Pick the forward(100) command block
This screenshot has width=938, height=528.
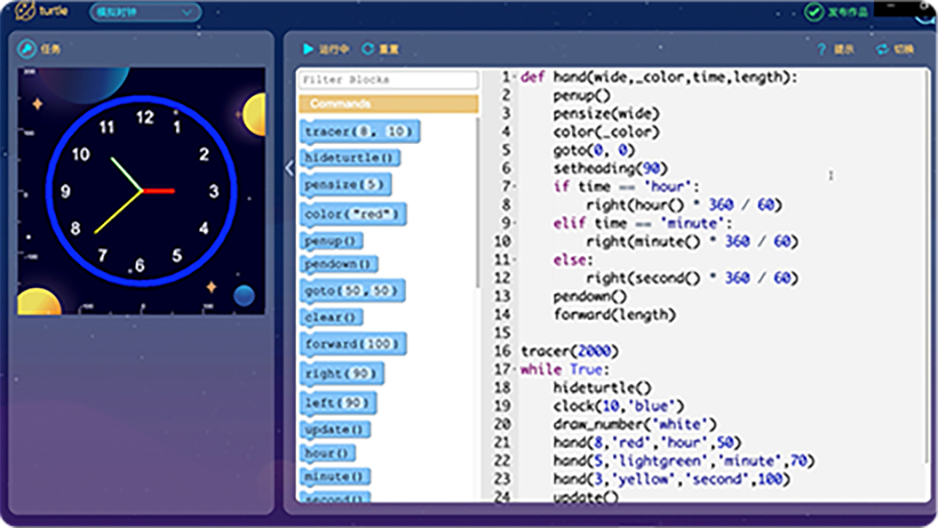pos(353,344)
